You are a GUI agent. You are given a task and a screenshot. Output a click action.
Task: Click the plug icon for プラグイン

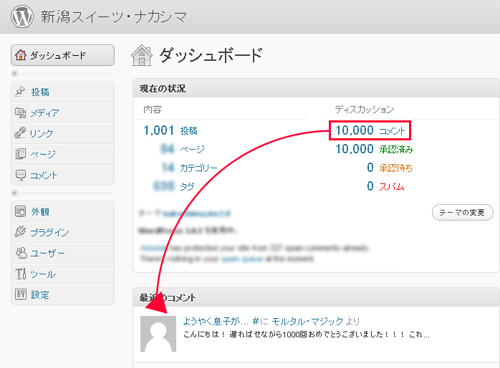coord(20,231)
